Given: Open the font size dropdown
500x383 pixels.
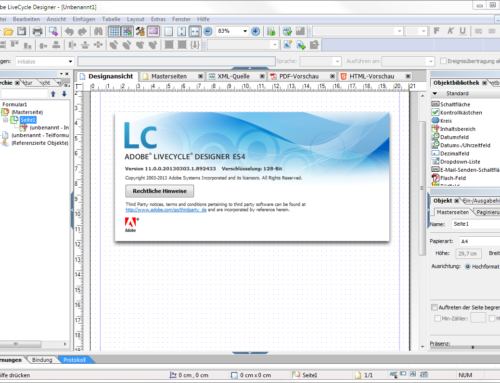Looking at the screenshot, I should (423, 31).
